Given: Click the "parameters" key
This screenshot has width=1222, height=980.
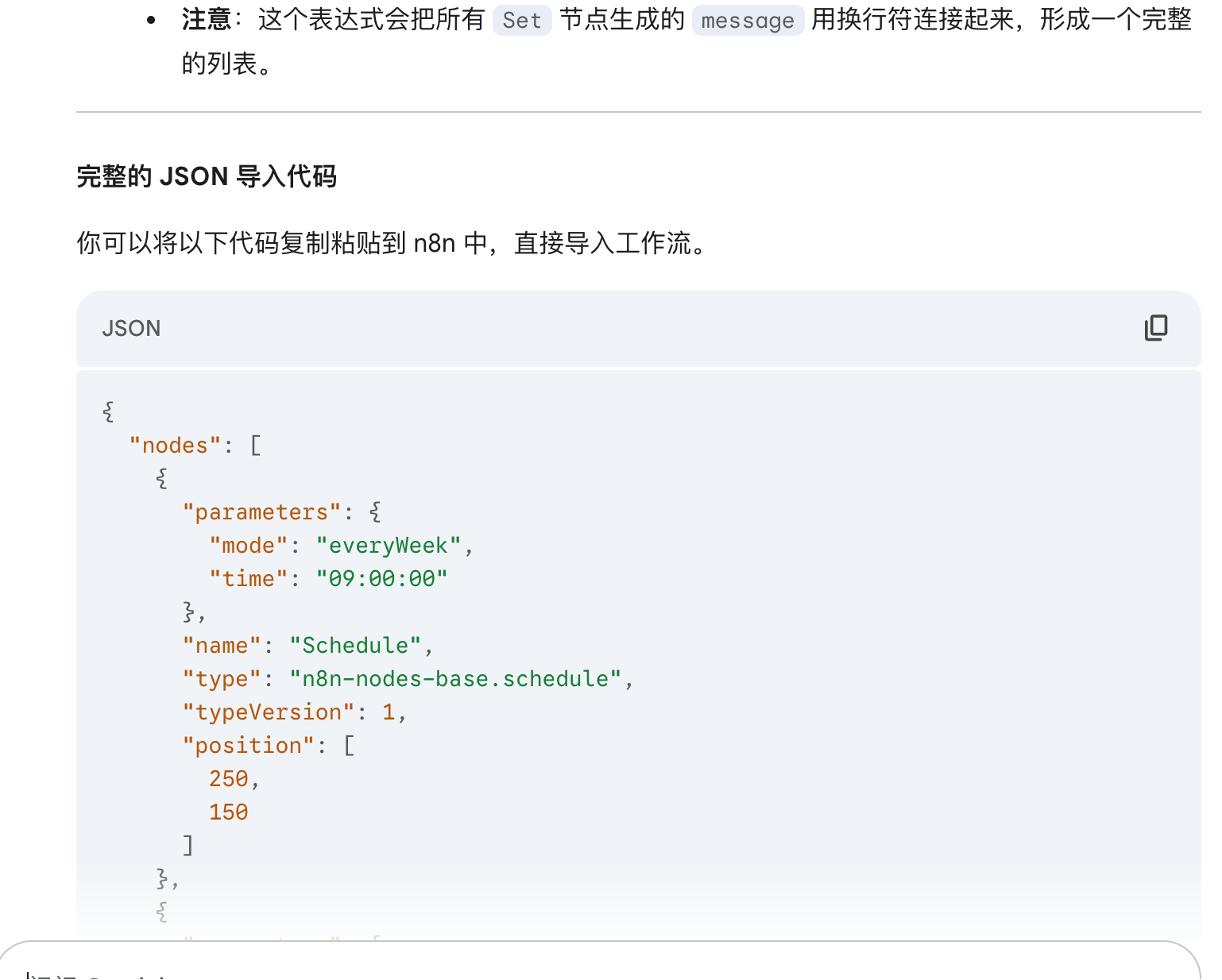Looking at the screenshot, I should click(261, 512).
